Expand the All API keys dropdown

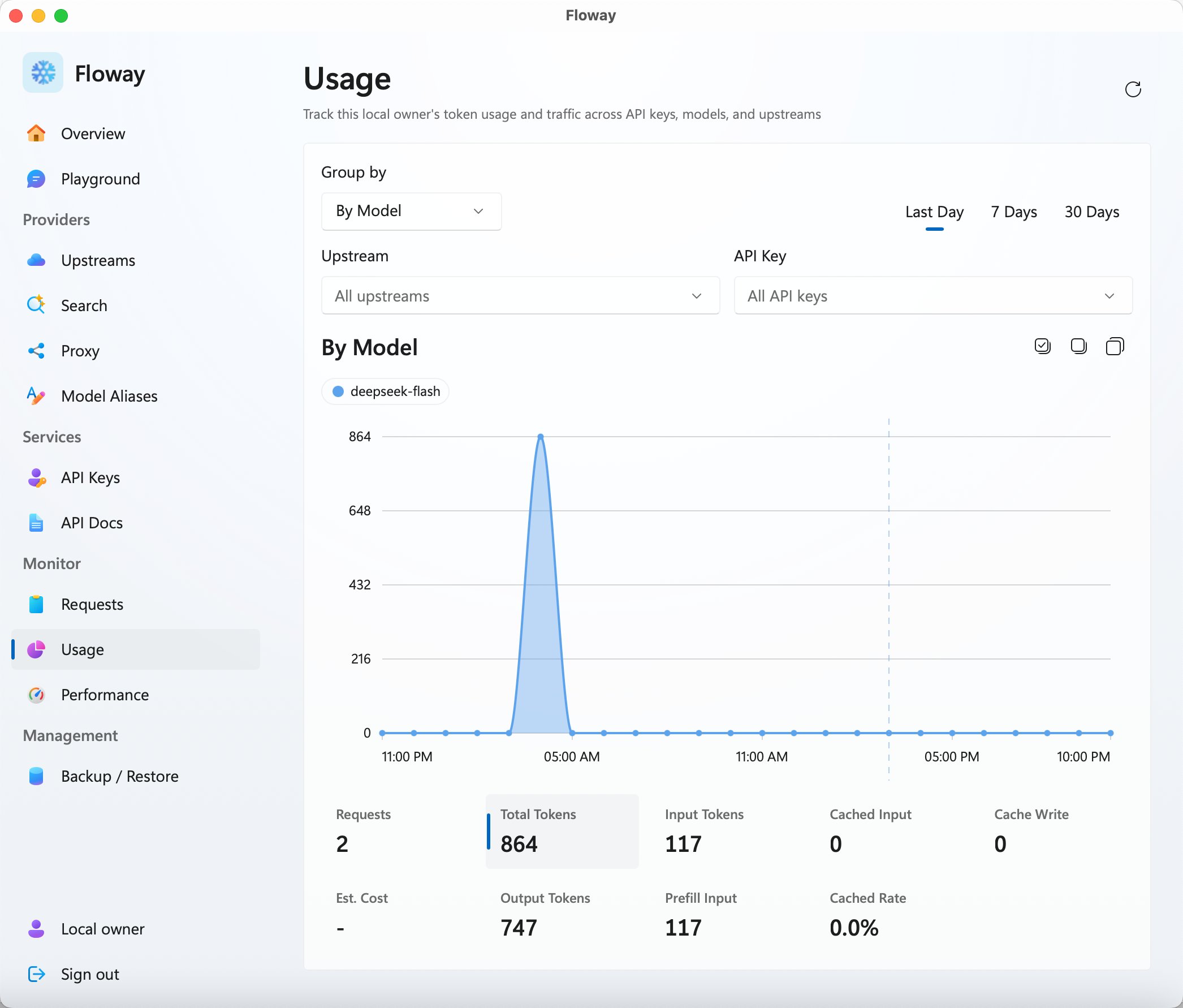(x=933, y=296)
